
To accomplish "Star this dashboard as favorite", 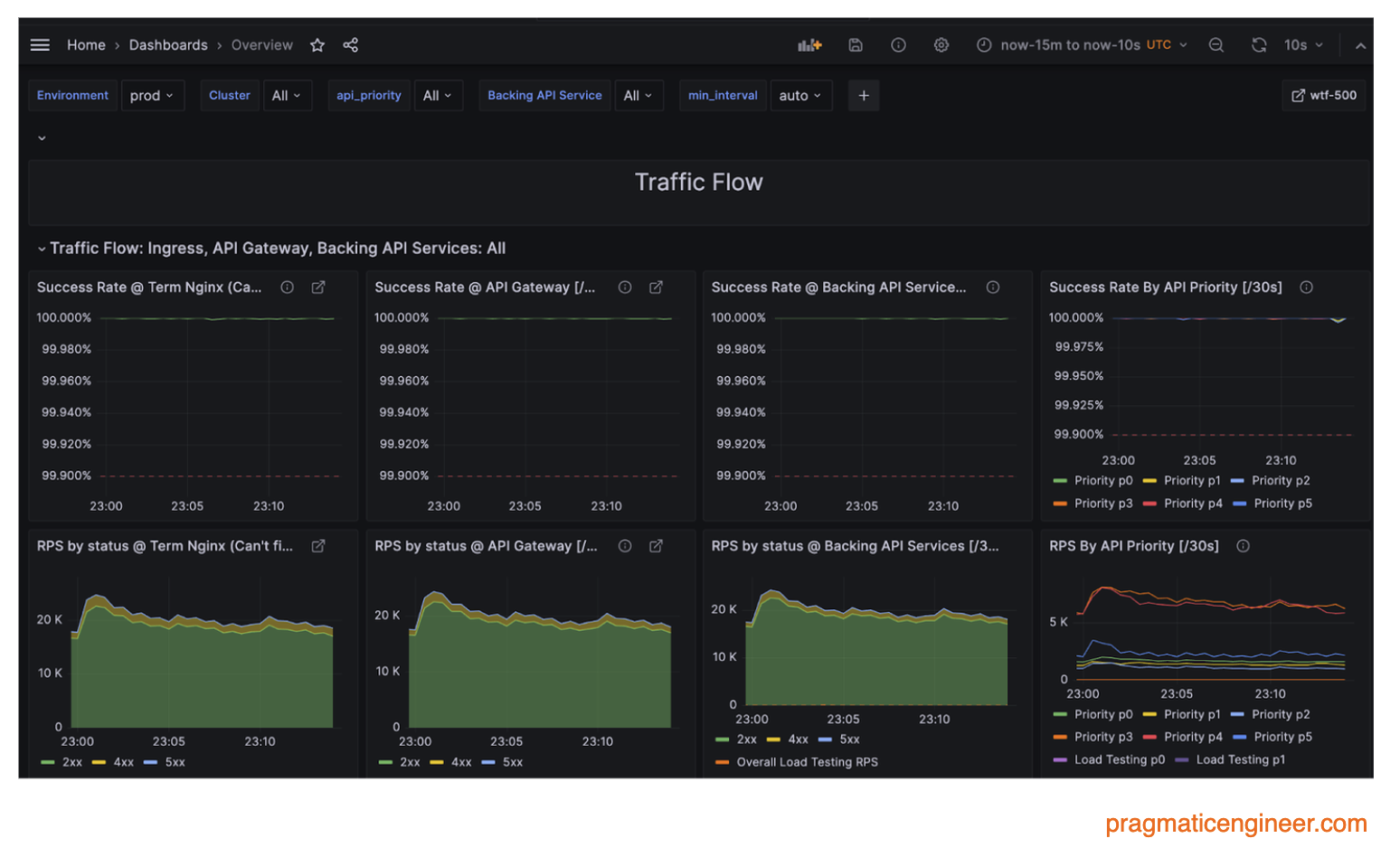I will (x=317, y=45).
